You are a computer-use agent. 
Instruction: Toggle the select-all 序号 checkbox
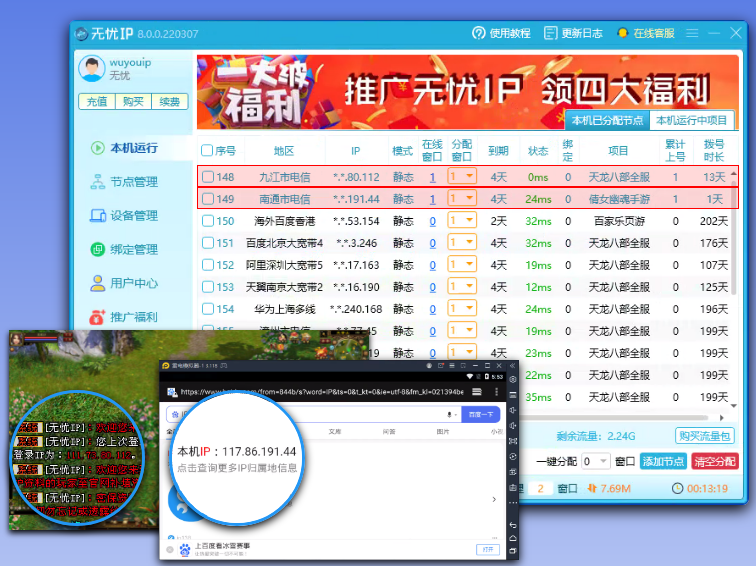coord(207,150)
